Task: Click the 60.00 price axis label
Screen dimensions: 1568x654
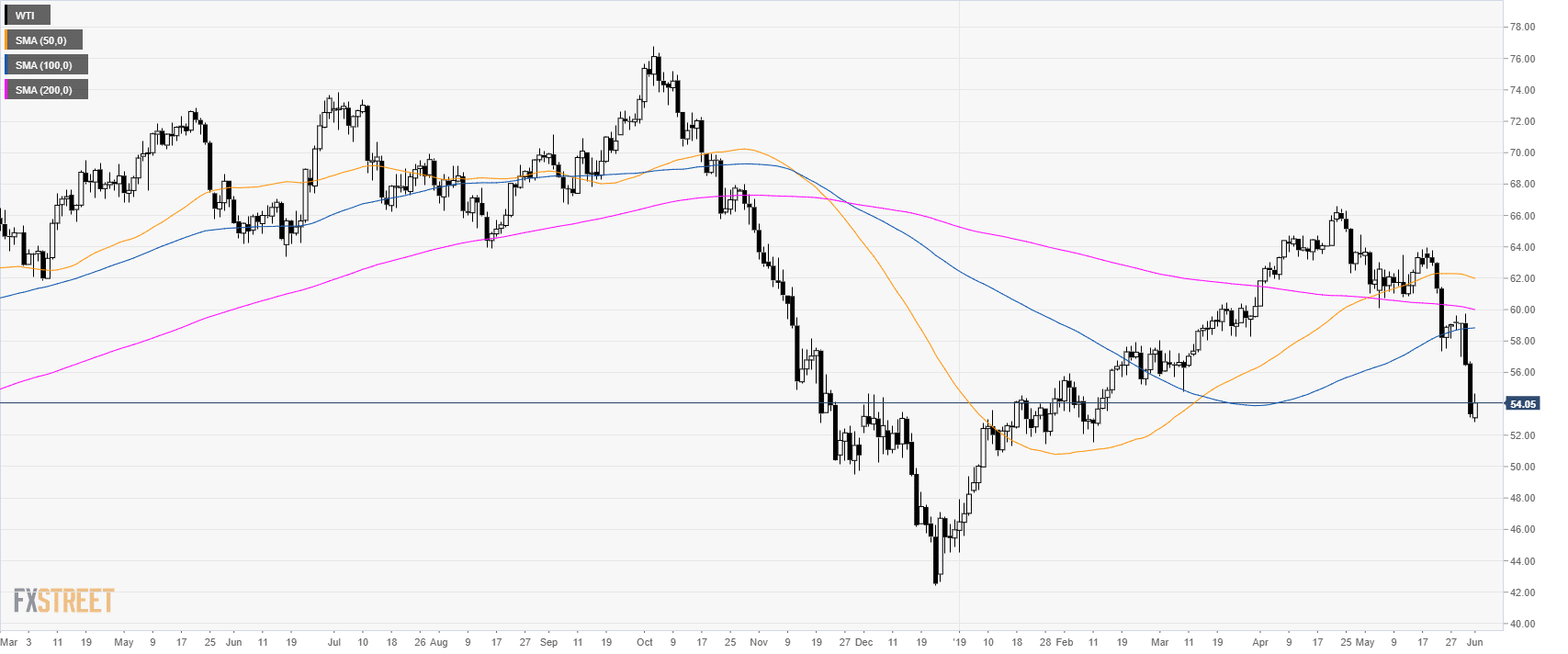Action: tap(1522, 310)
